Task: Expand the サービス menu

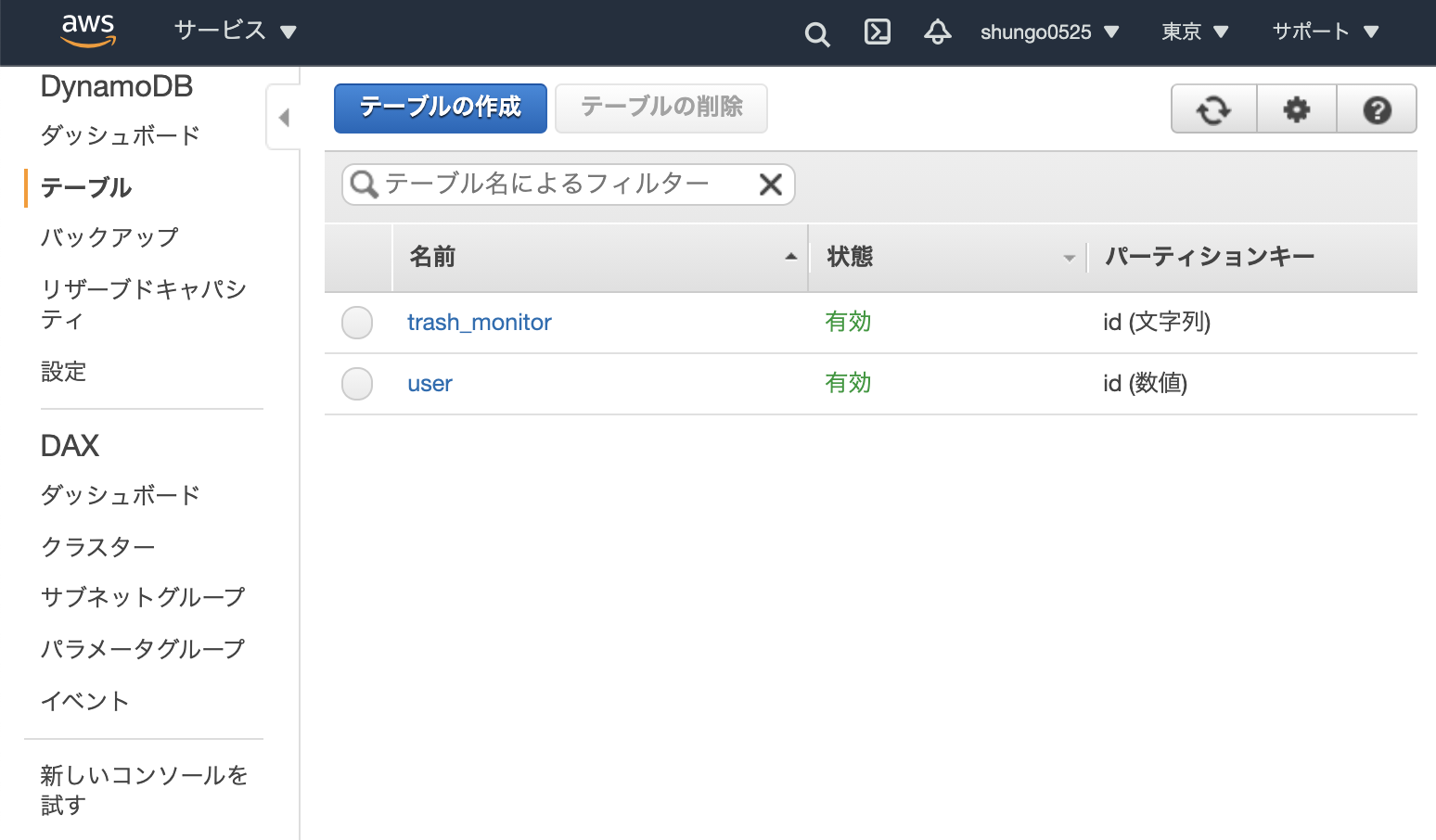Action: coord(236,31)
